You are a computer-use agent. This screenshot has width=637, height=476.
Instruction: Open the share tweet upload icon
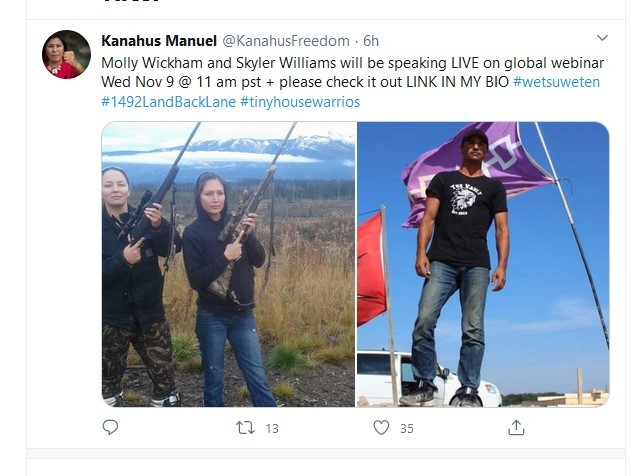[x=516, y=428]
